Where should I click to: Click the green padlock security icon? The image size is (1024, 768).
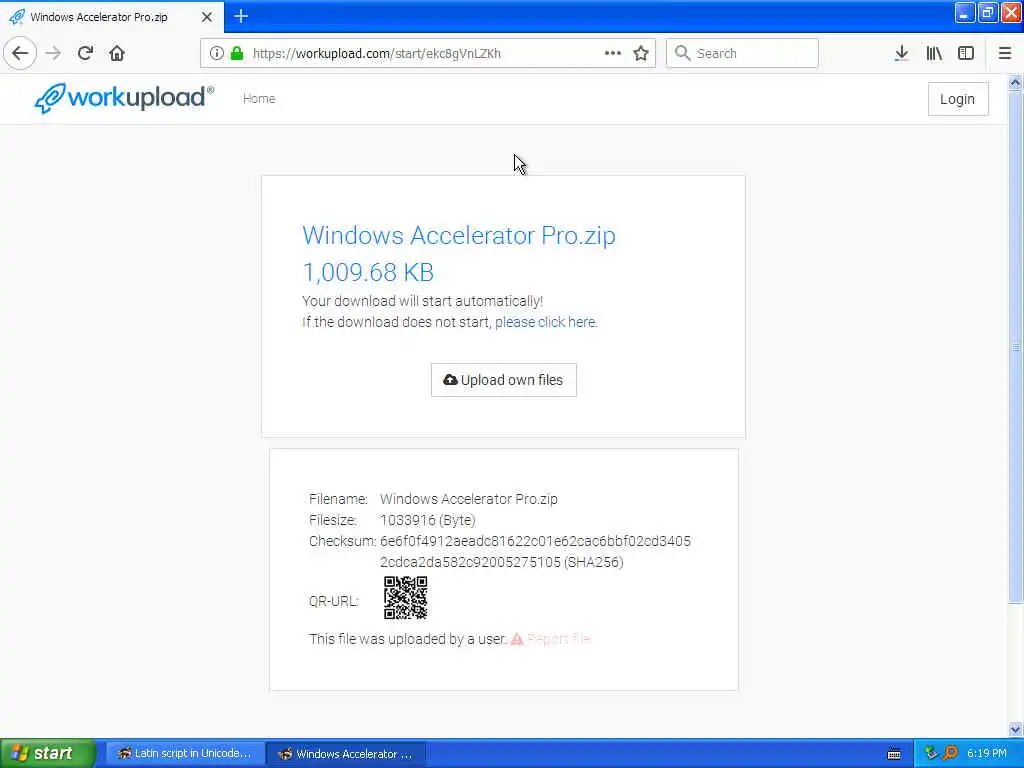point(237,53)
